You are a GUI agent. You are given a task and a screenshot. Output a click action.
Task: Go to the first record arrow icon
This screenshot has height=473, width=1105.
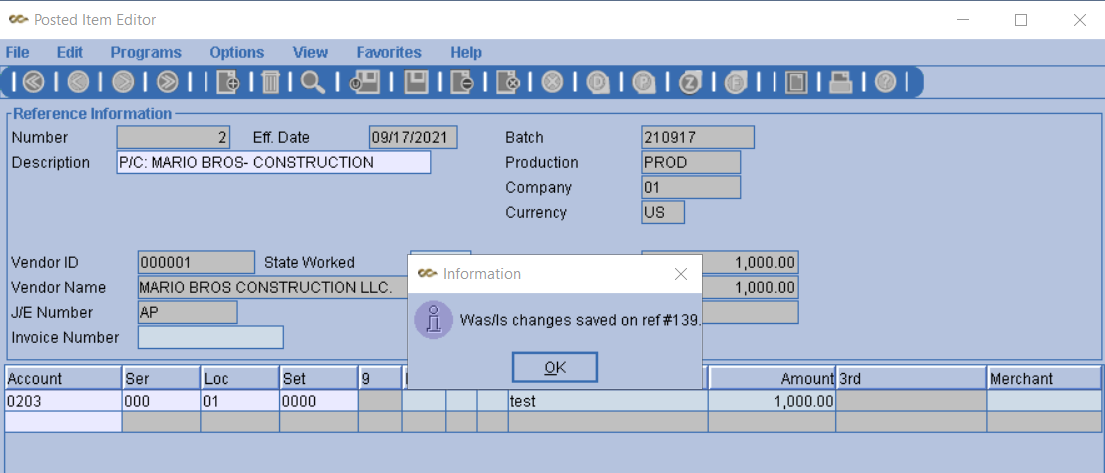tap(33, 82)
